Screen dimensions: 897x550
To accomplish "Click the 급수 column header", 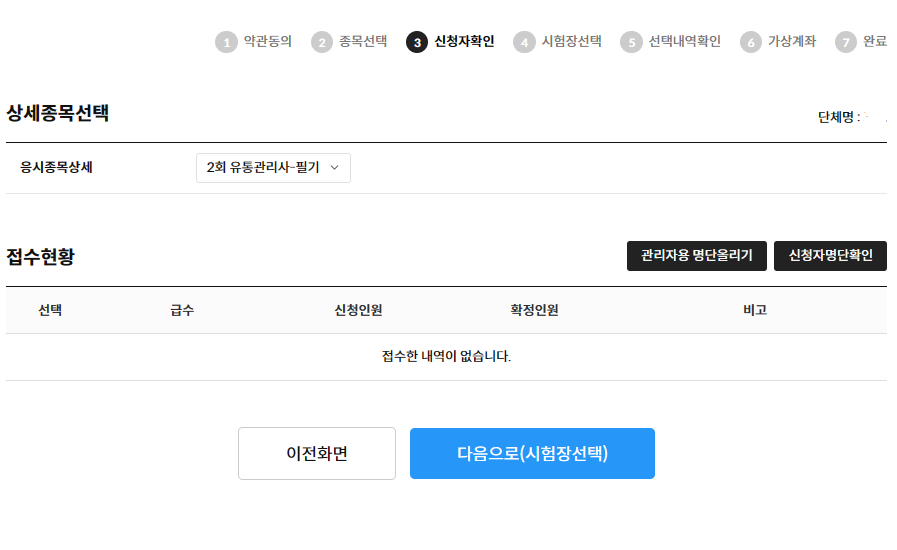I will point(182,310).
